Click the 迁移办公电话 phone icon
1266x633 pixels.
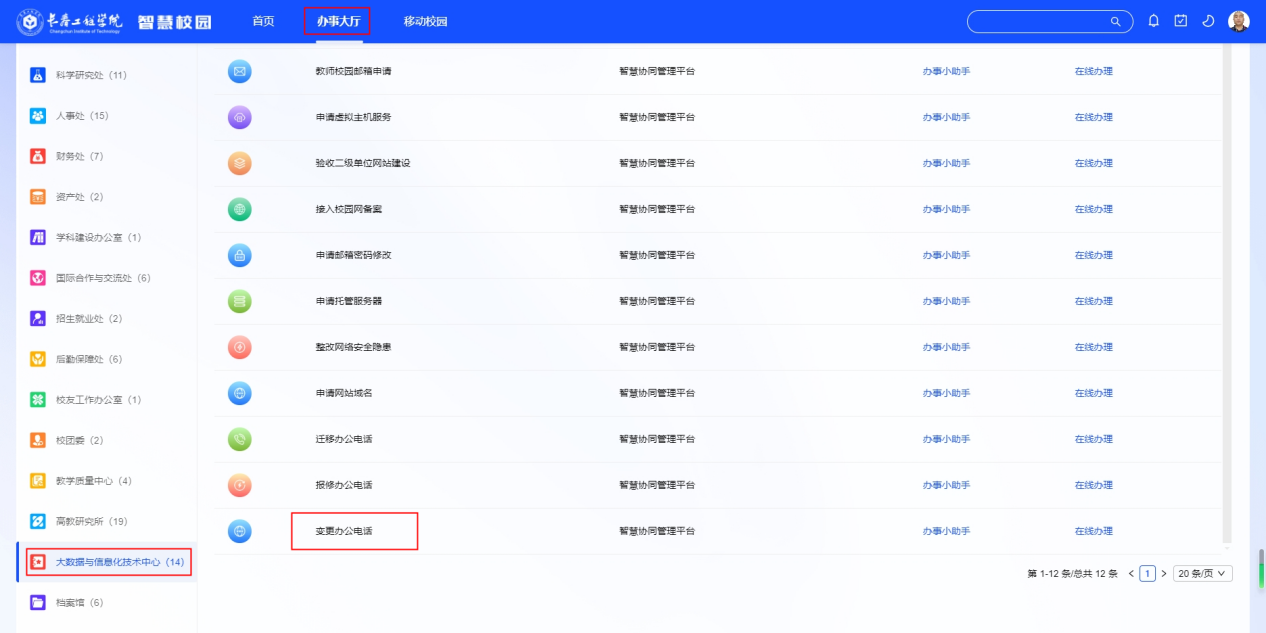pyautogui.click(x=239, y=439)
